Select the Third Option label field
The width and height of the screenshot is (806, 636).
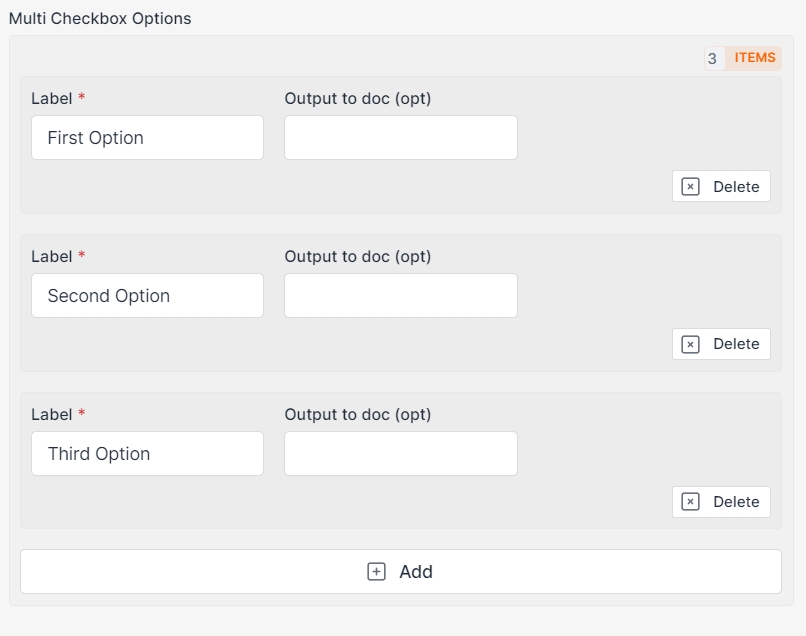click(x=147, y=454)
